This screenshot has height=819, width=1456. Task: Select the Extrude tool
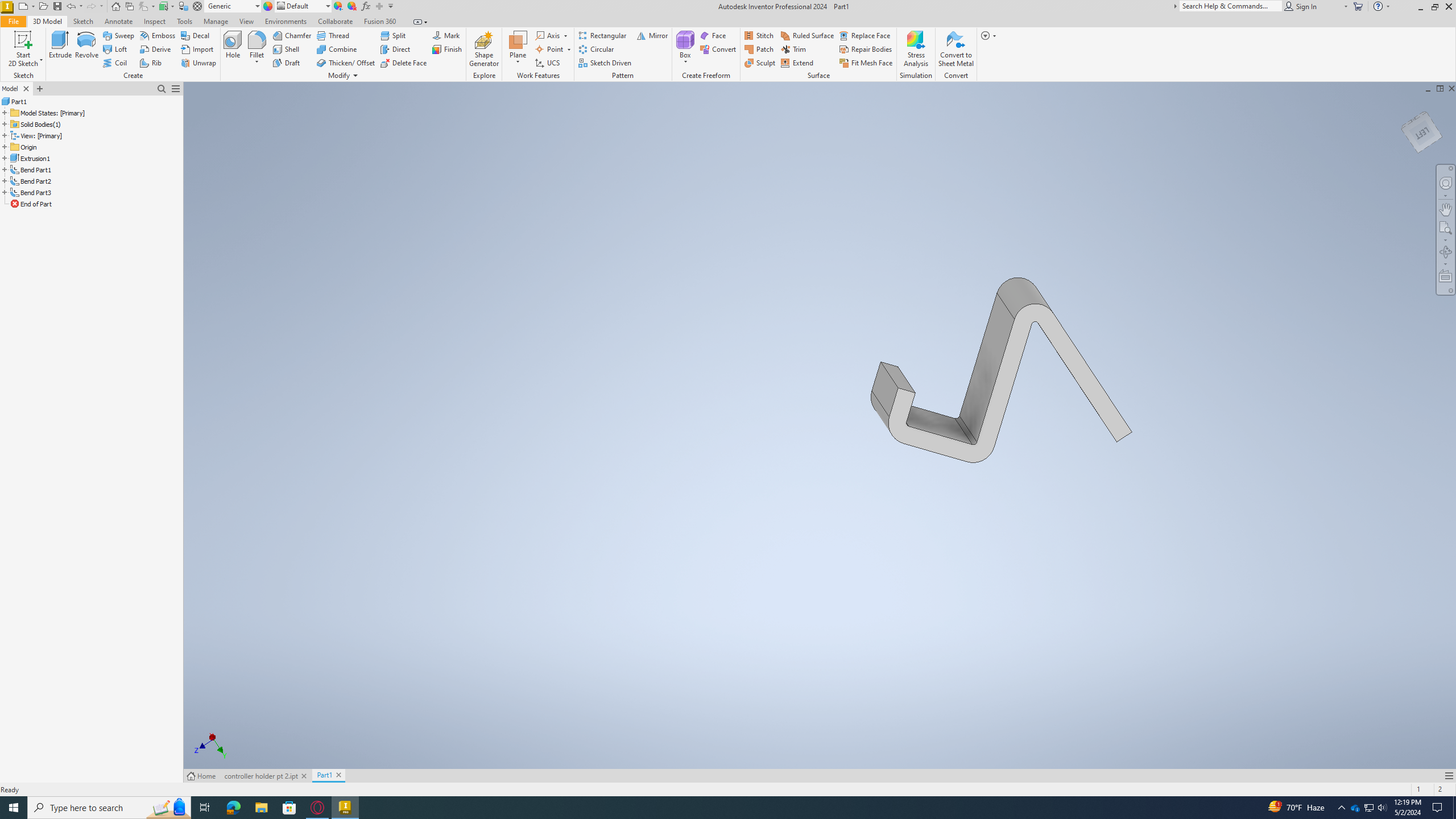60,45
